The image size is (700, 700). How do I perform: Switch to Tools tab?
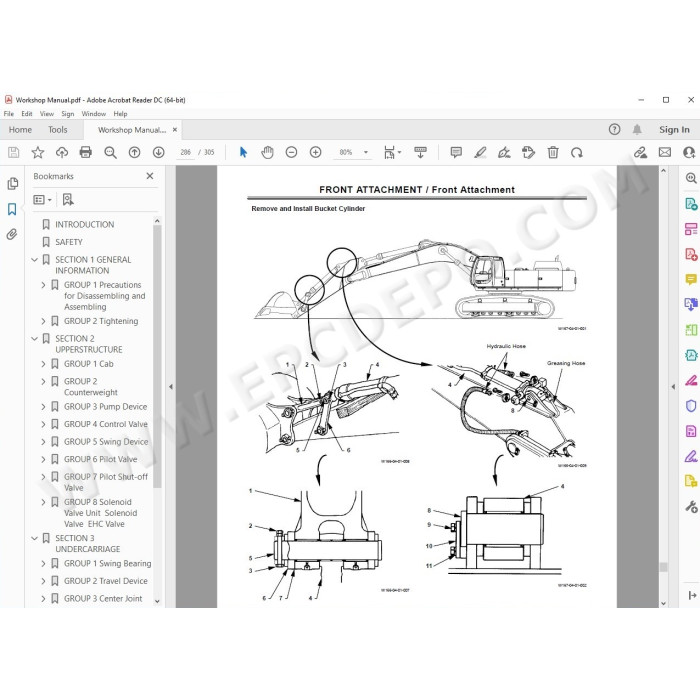tap(58, 129)
